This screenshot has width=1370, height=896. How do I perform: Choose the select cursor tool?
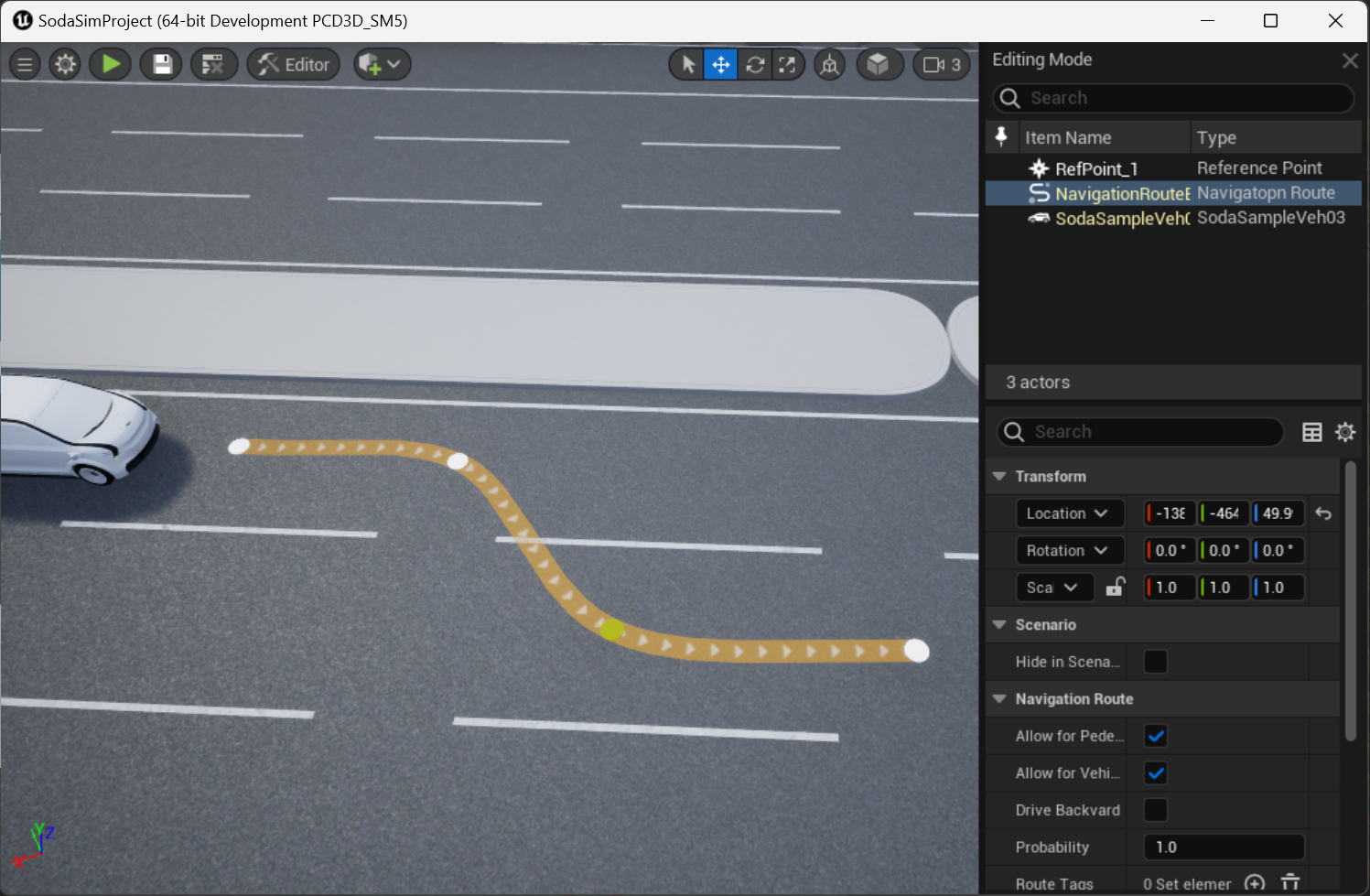687,65
